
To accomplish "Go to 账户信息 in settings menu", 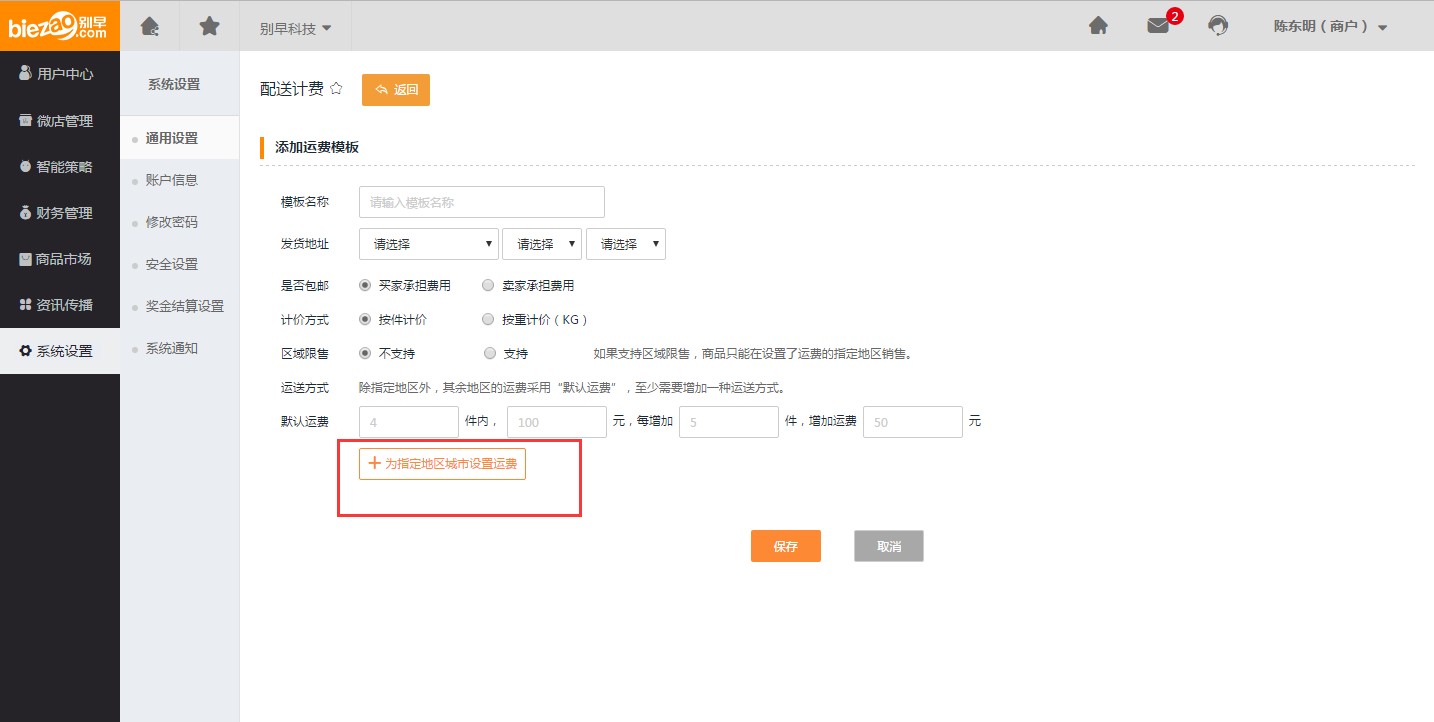I will click(171, 180).
